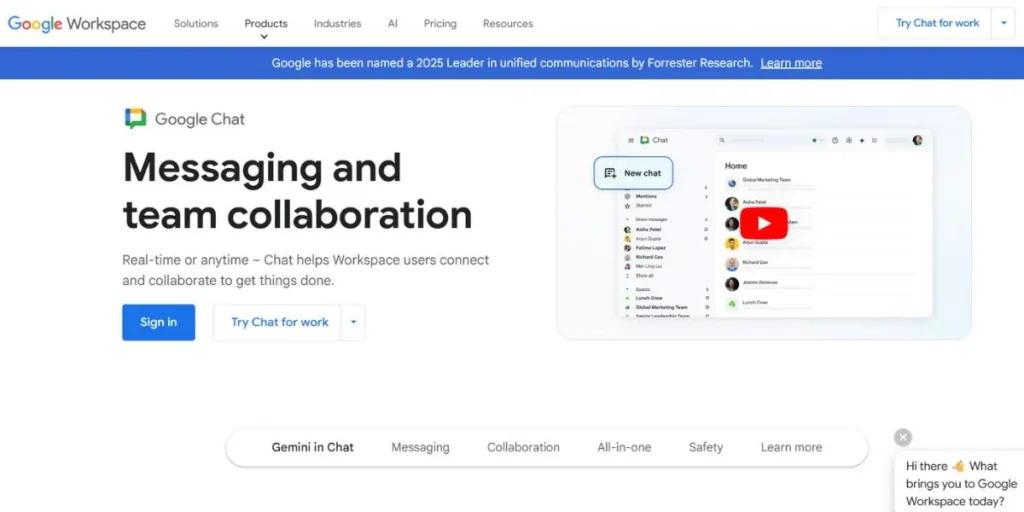
Task: Click 'Aisha Patel' in preview's direct messages list
Action: coord(648,230)
